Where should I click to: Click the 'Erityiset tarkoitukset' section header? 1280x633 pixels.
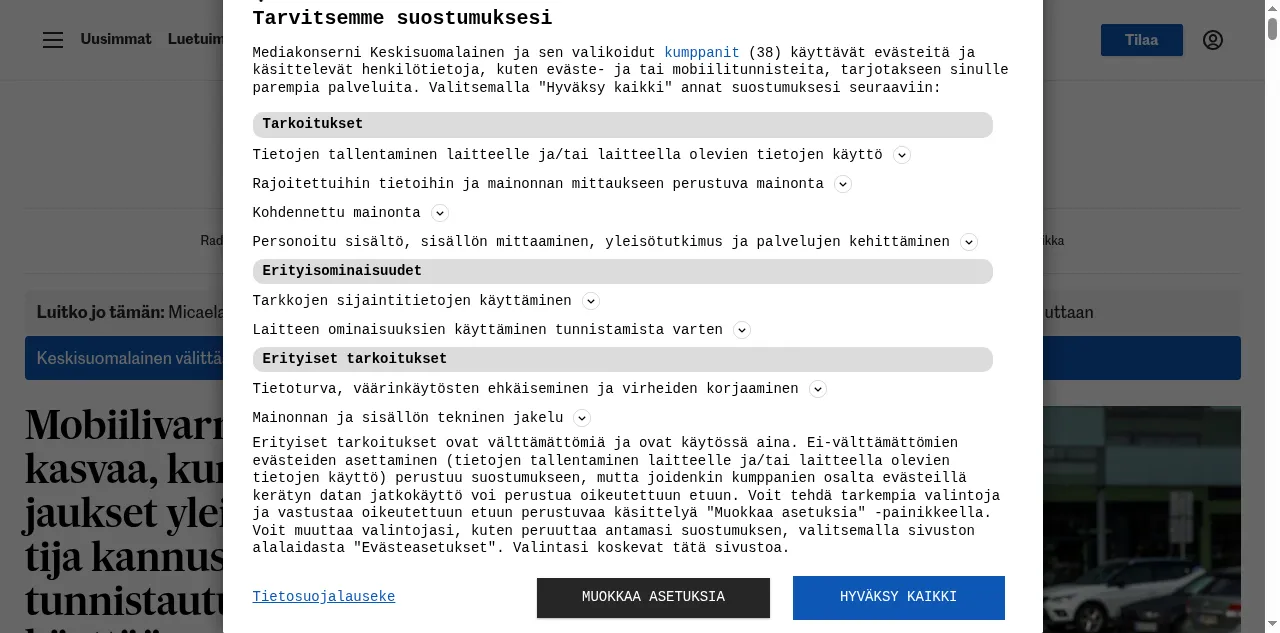click(x=622, y=359)
